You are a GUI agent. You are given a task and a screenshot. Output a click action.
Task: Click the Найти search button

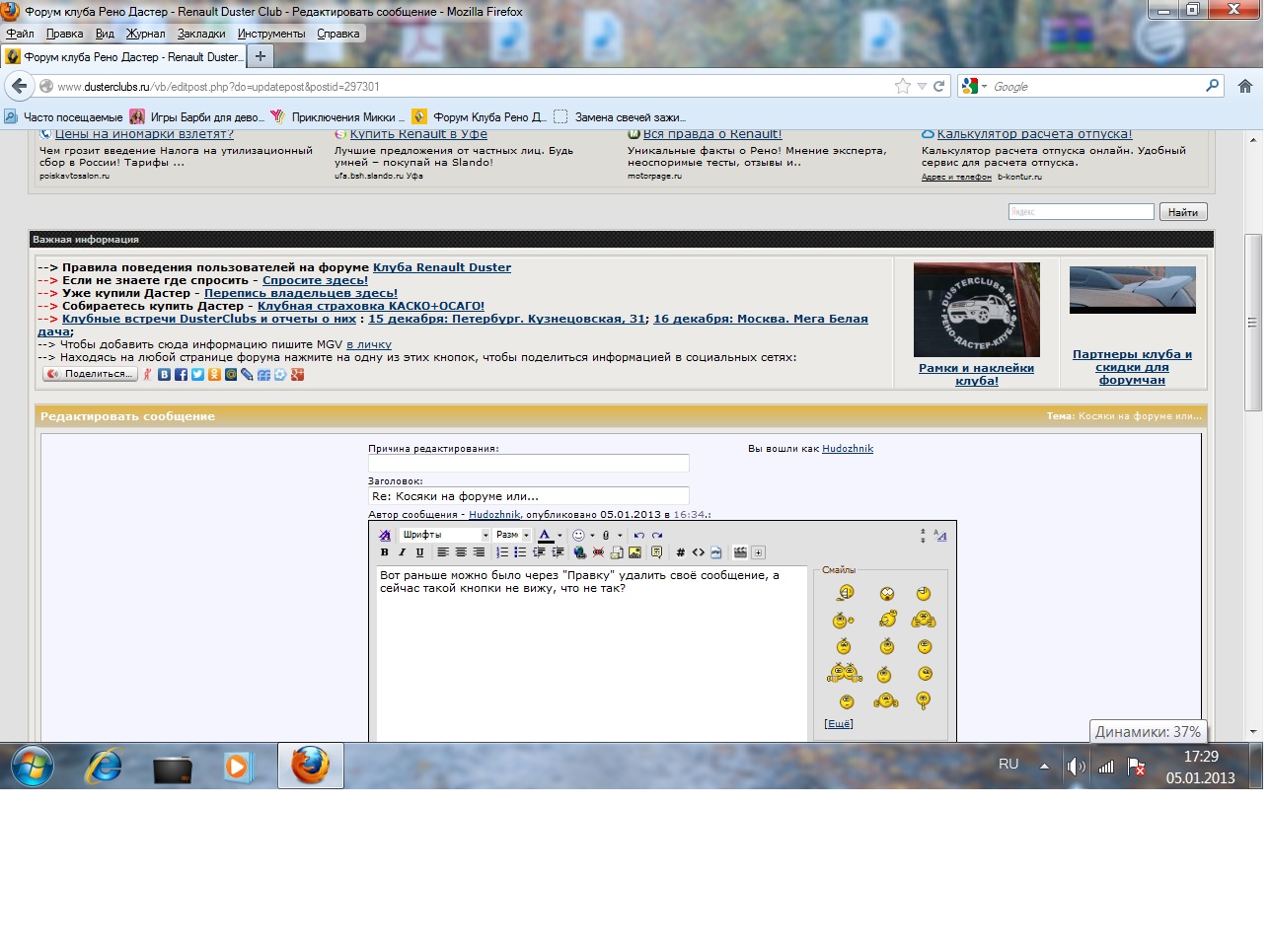(1183, 212)
